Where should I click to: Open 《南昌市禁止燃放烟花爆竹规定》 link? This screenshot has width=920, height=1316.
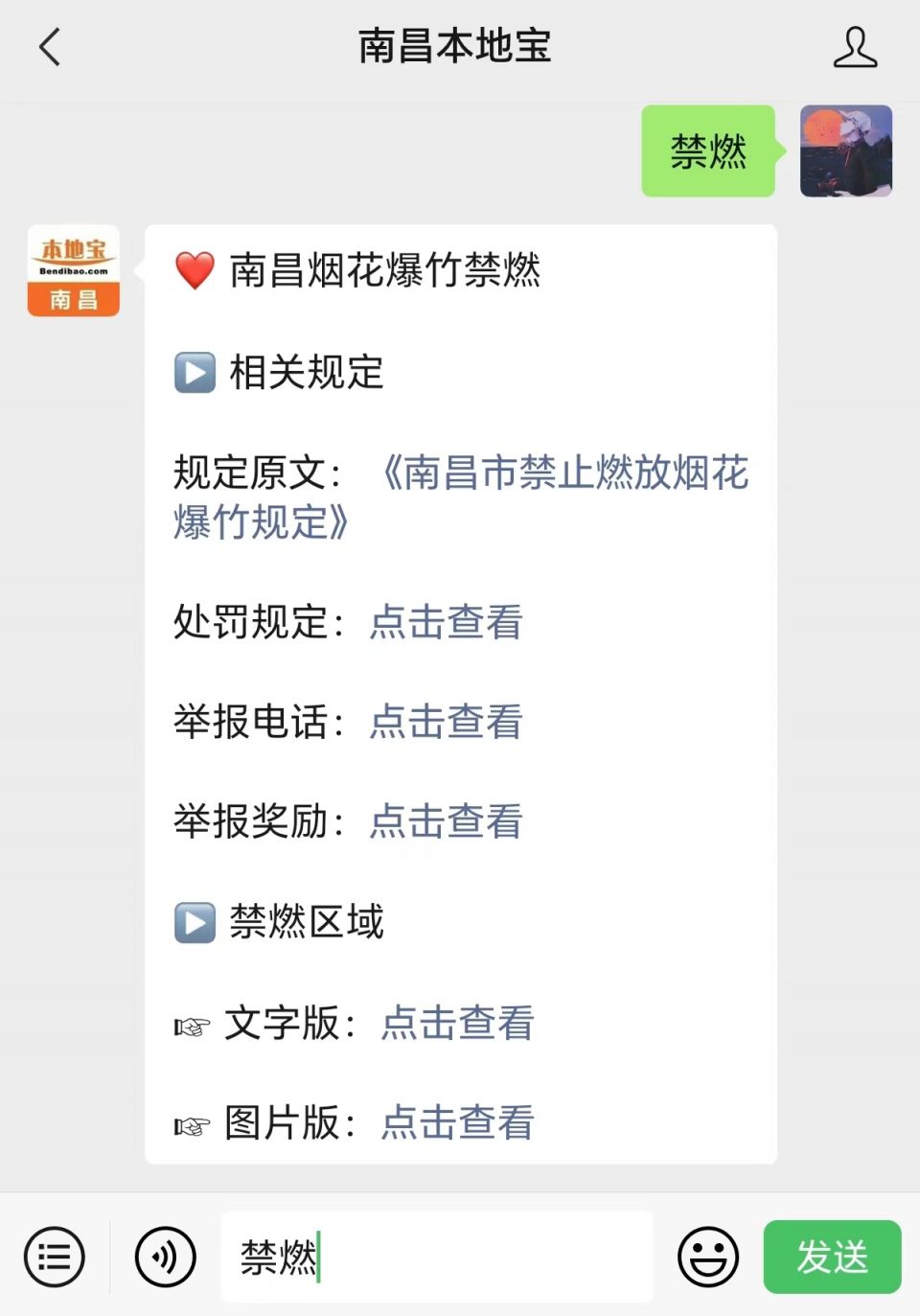click(x=461, y=497)
